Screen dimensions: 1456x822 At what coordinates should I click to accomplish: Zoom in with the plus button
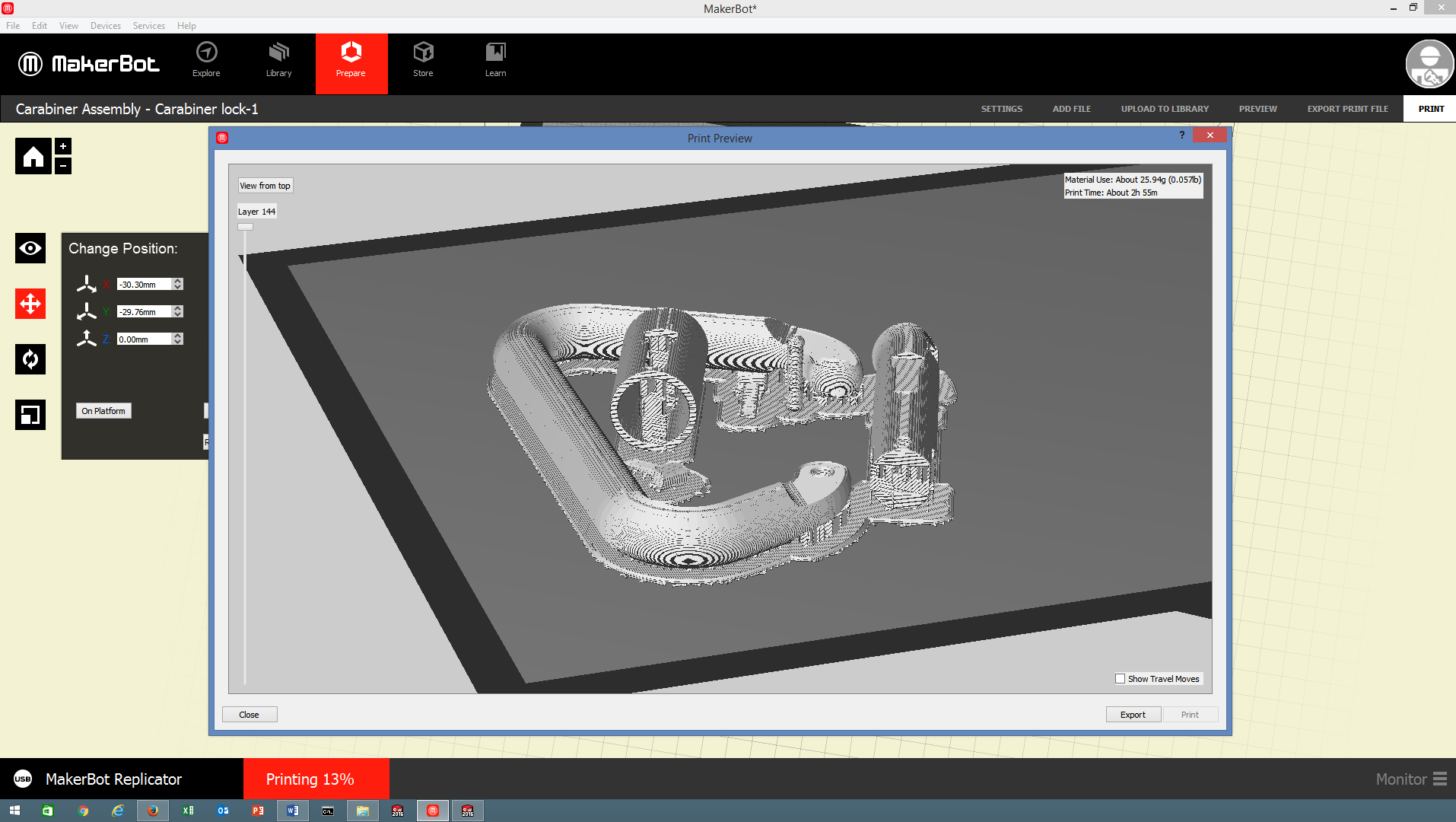point(63,146)
